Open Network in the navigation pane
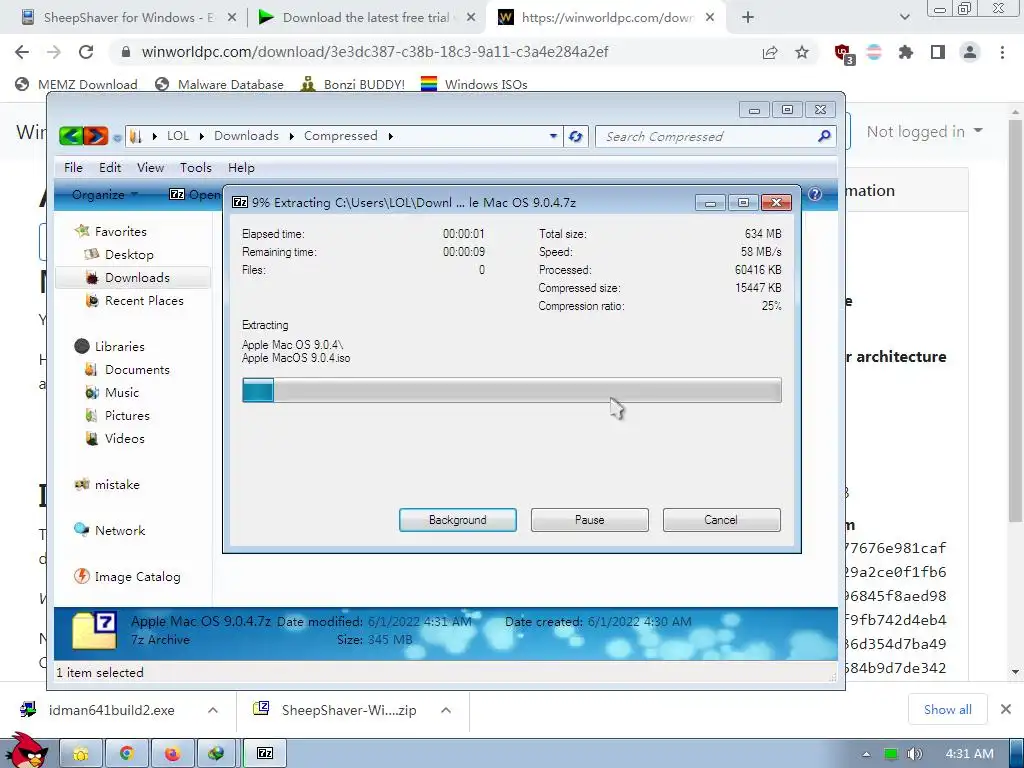Screen dimensions: 1024x768 [120, 530]
